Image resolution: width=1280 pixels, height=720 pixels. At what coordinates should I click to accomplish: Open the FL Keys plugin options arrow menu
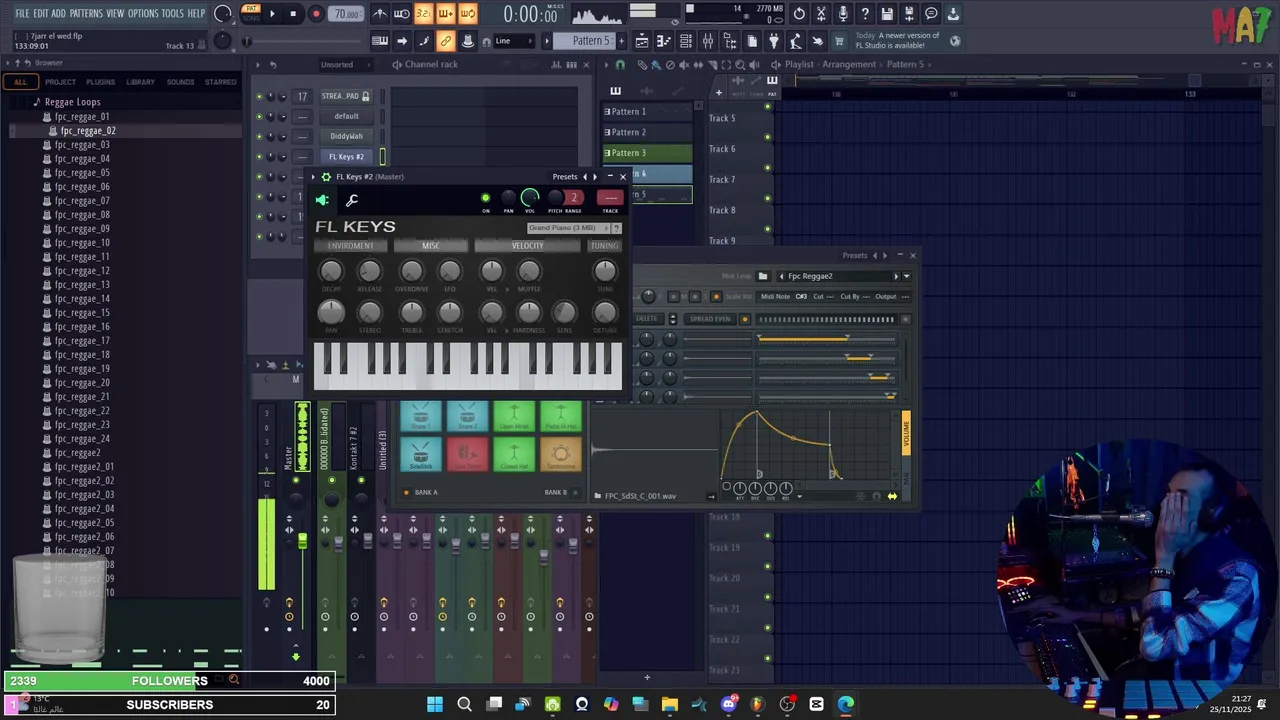(x=312, y=177)
